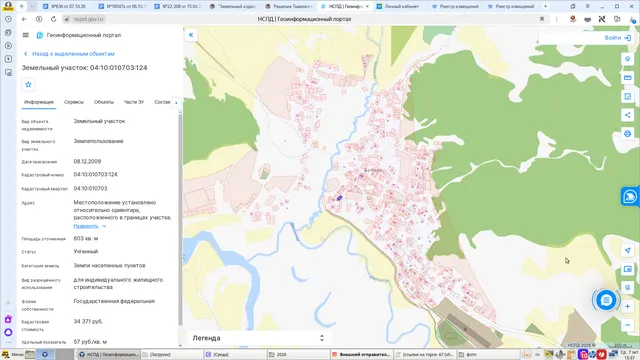Select the measure ruler tool
Image resolution: width=640 pixels, height=360 pixels.
(x=628, y=78)
